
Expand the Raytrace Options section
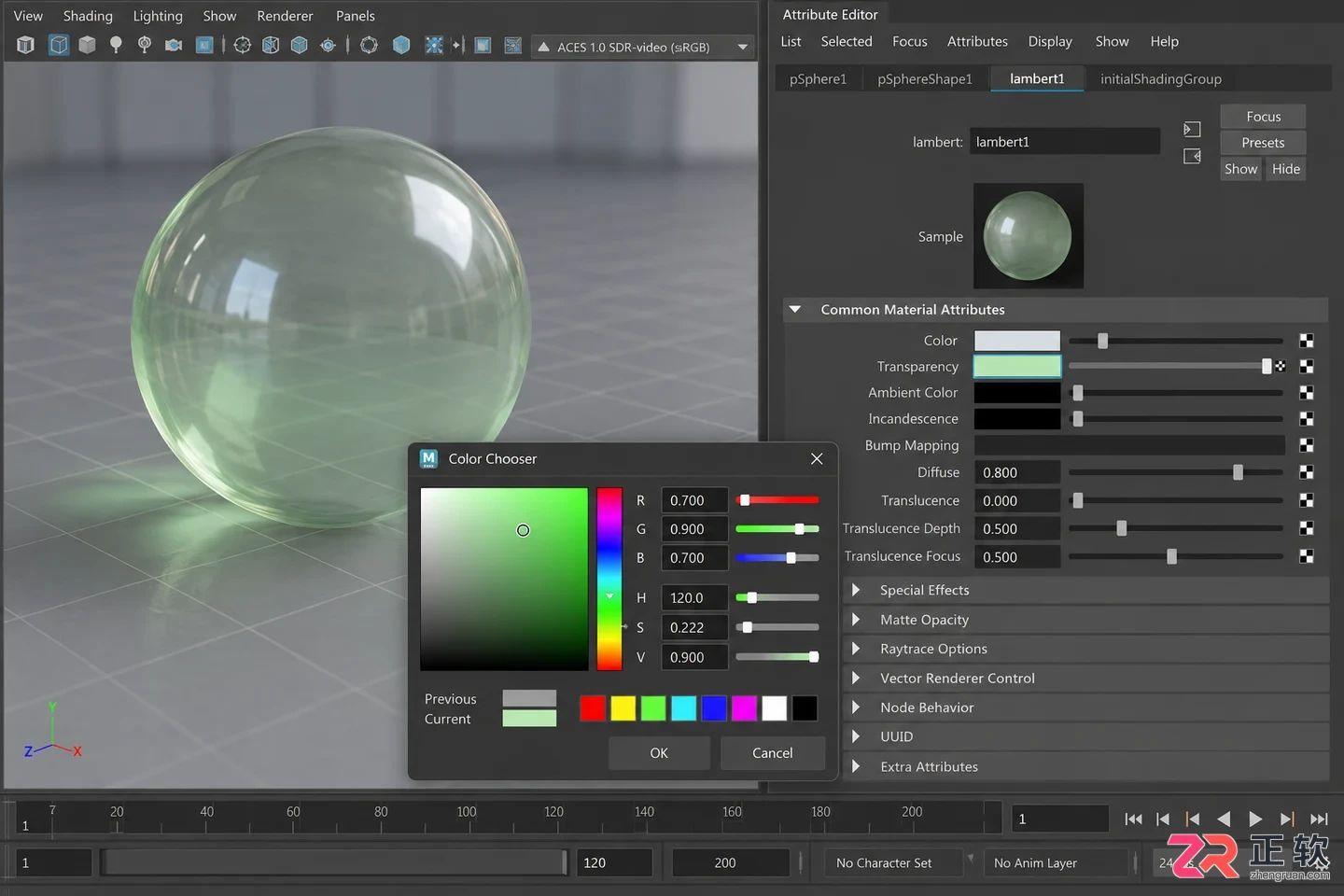(x=856, y=649)
